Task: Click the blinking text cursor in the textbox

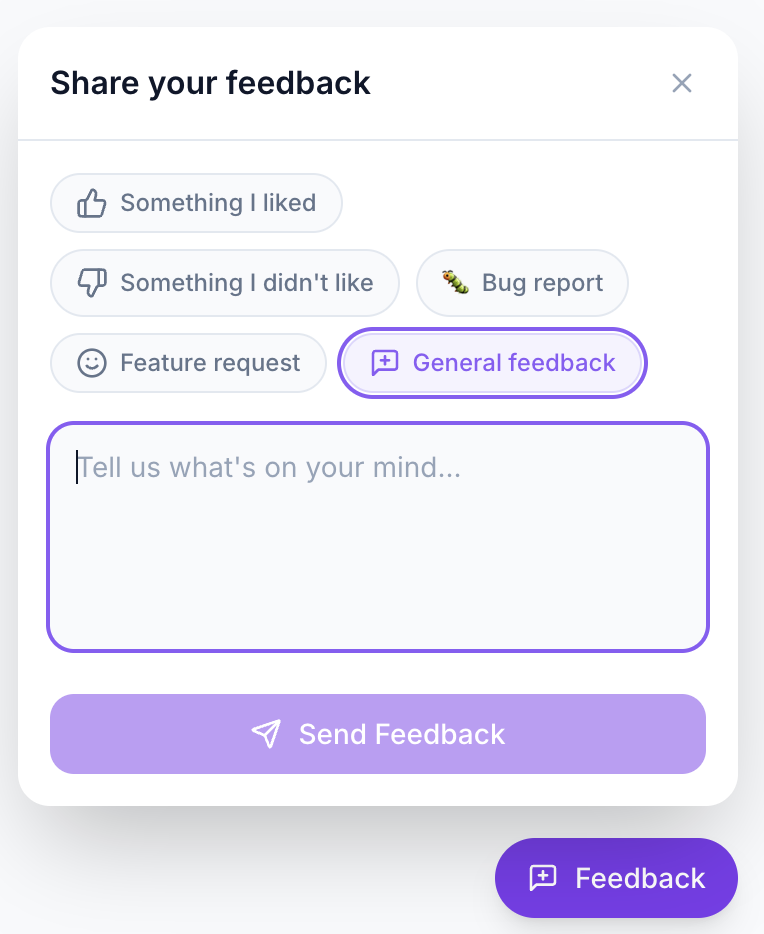Action: coord(76,468)
